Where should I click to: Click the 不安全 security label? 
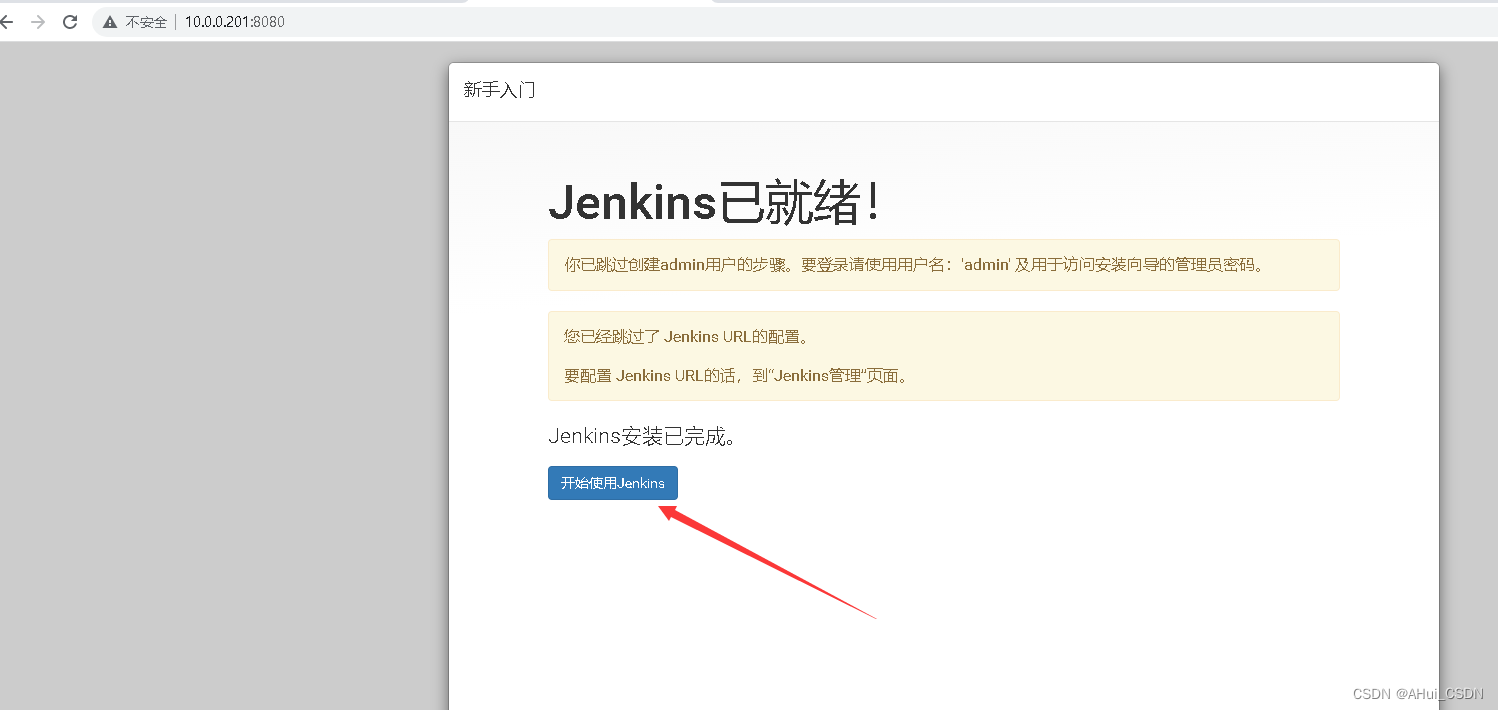pos(146,22)
